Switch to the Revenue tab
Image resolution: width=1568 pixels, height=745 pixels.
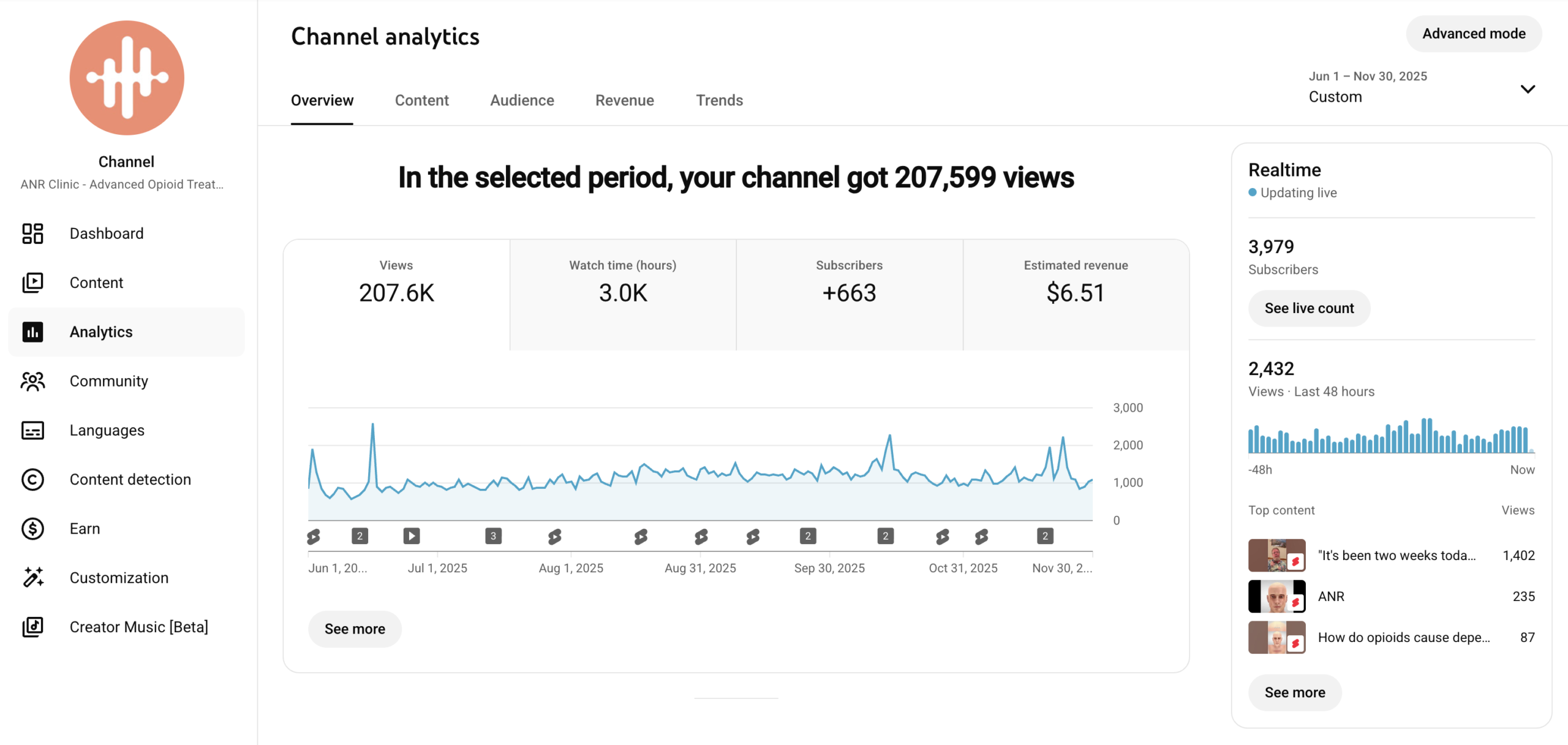pos(624,100)
